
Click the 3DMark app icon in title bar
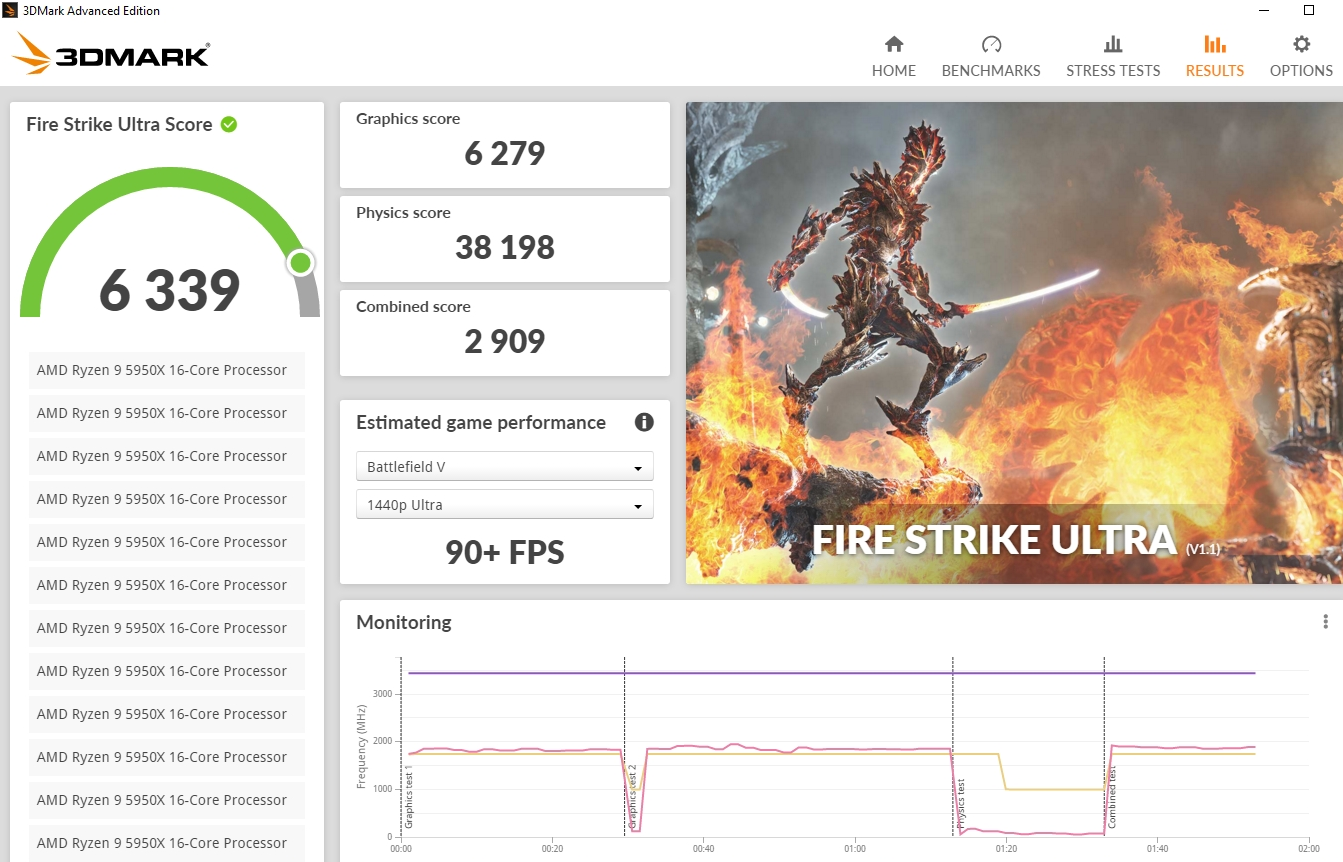(9, 10)
